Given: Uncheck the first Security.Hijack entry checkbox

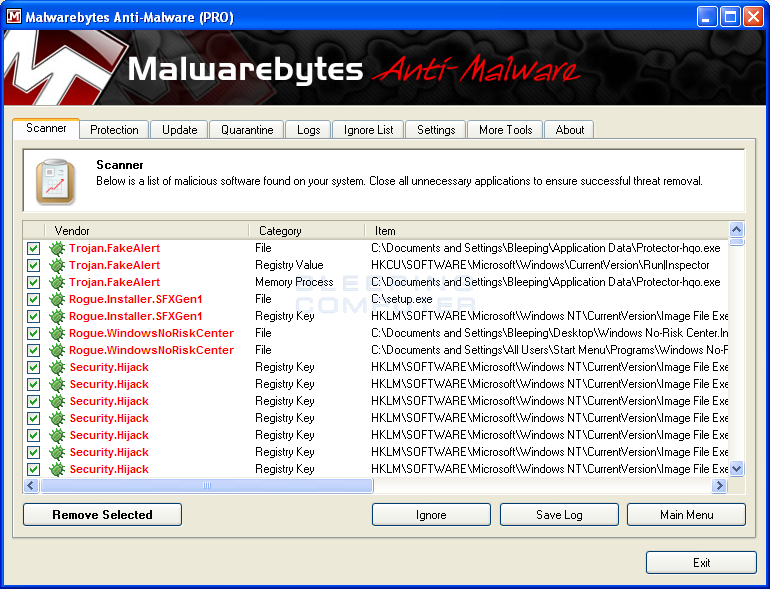Looking at the screenshot, I should 33,367.
